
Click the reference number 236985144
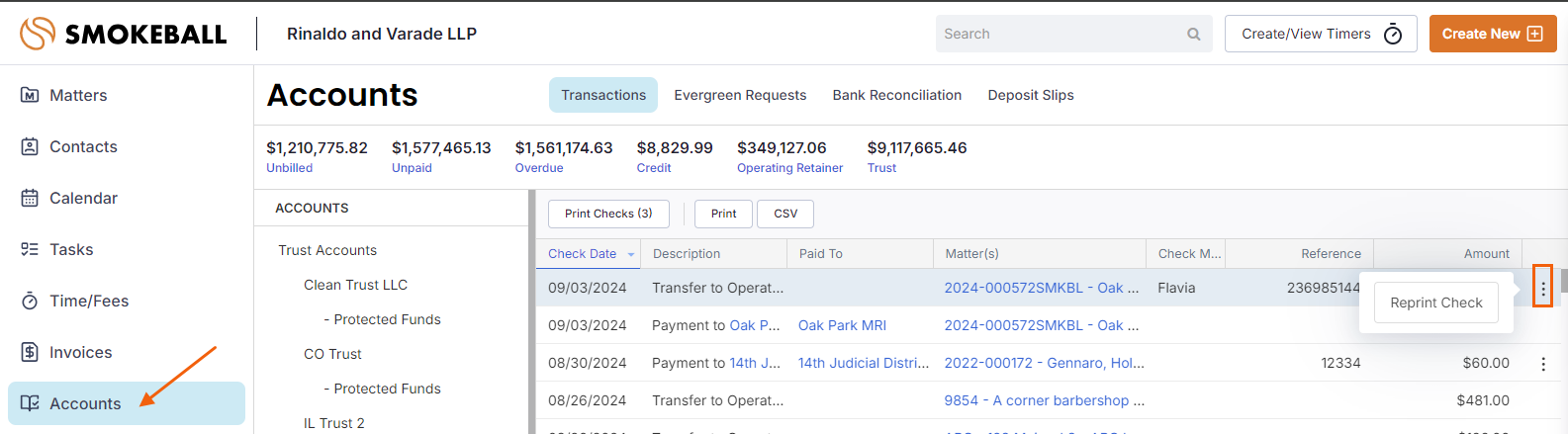[1324, 288]
